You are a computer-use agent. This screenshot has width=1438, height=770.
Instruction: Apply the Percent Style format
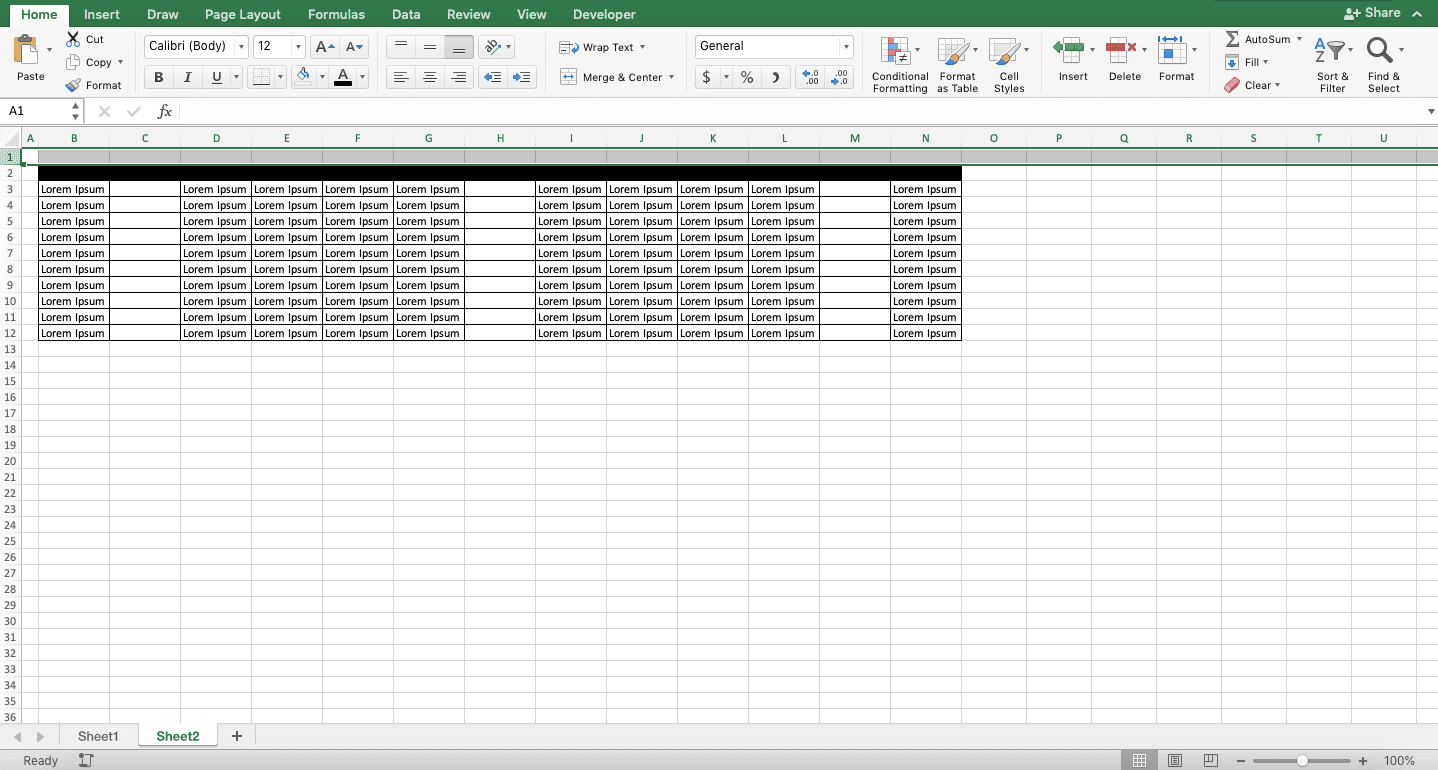[x=746, y=76]
